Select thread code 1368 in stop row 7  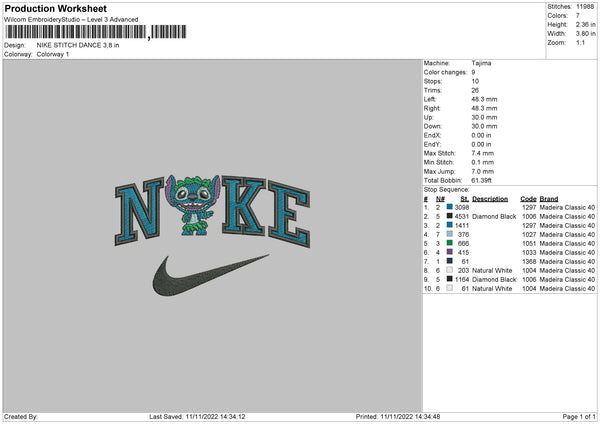pyautogui.click(x=529, y=261)
